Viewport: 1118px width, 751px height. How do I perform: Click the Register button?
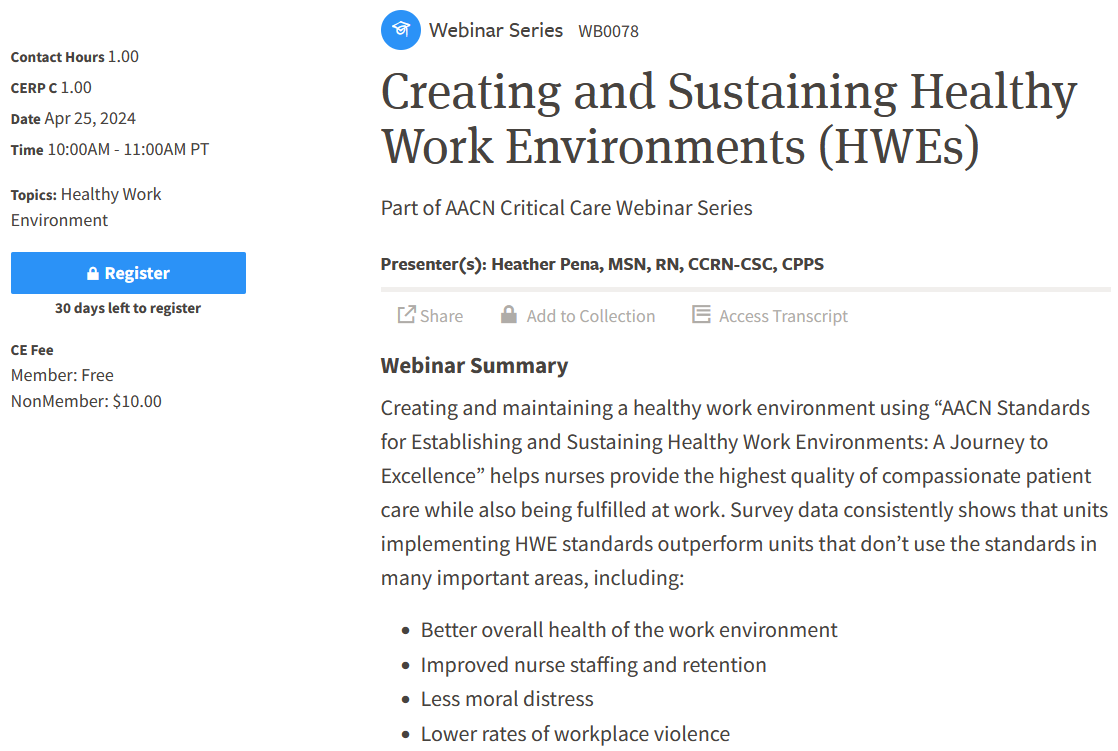coord(128,272)
